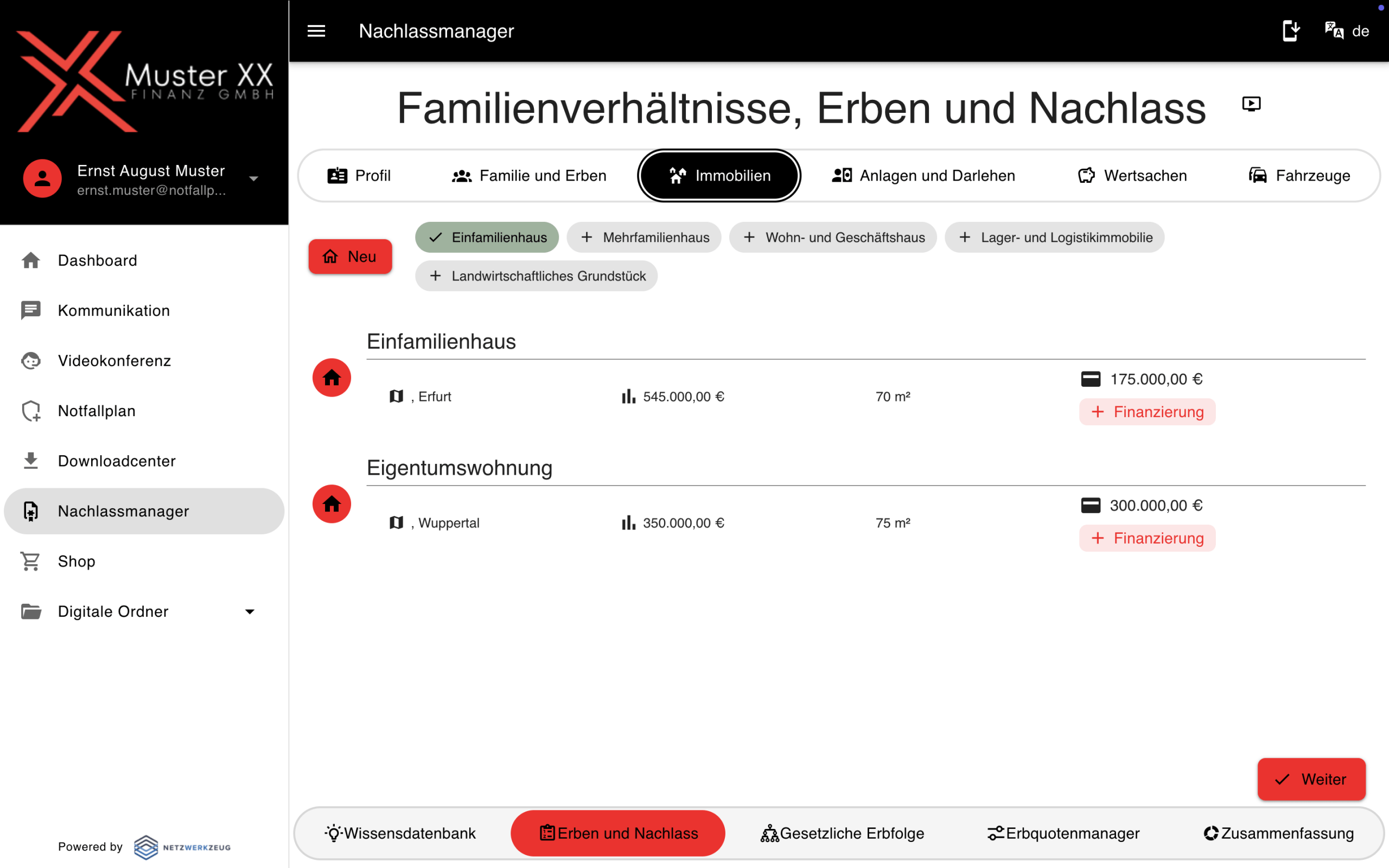Click the credit card icon beside 175.000,00 €
This screenshot has height=868, width=1389.
click(1091, 379)
